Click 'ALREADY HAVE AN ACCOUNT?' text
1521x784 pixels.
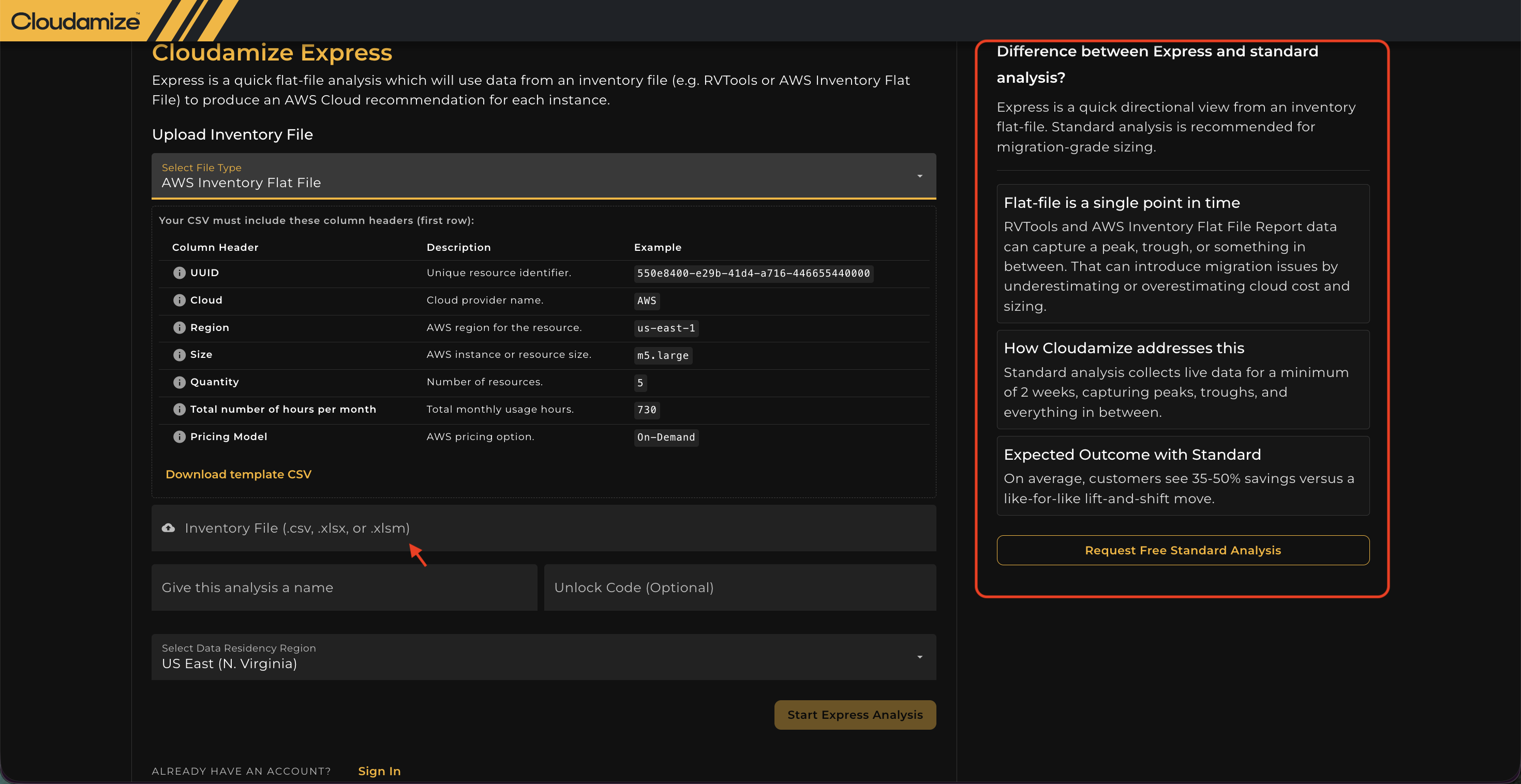coord(242,771)
